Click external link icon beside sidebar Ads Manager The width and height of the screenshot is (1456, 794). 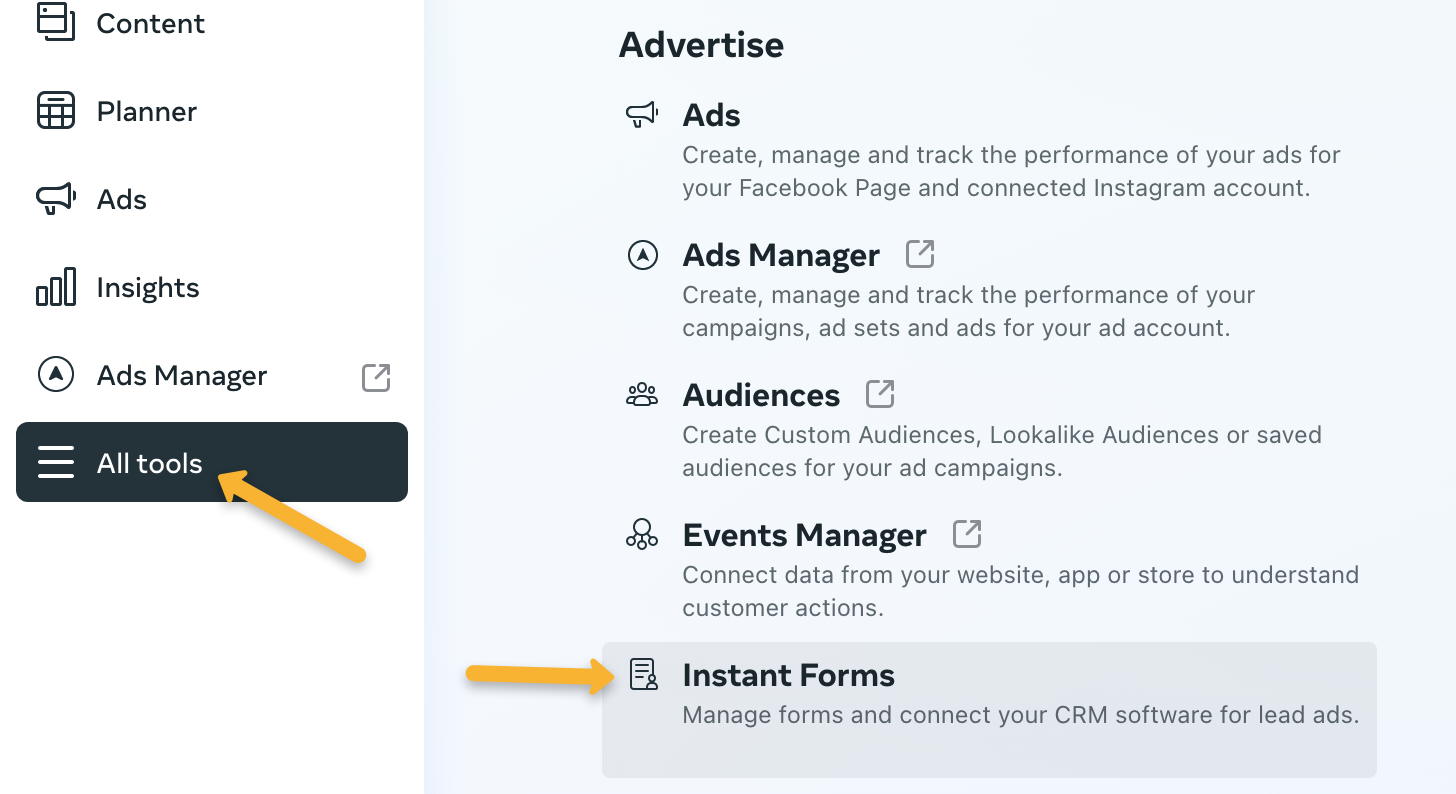(376, 377)
